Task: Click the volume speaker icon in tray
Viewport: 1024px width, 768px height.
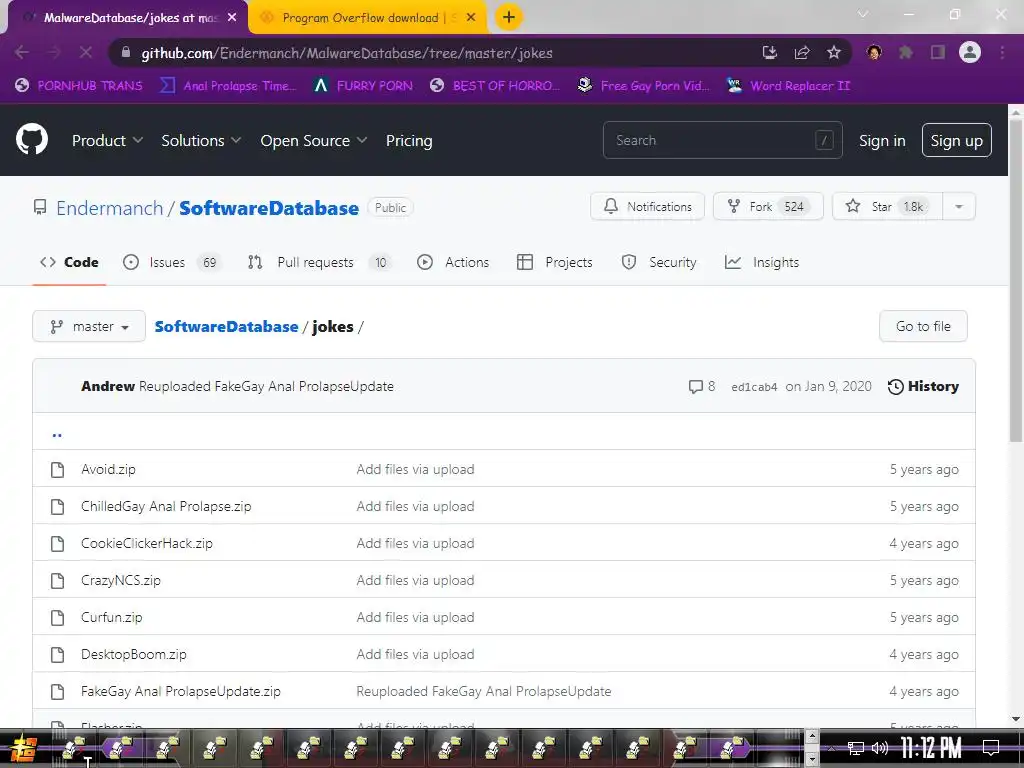Action: [x=880, y=748]
